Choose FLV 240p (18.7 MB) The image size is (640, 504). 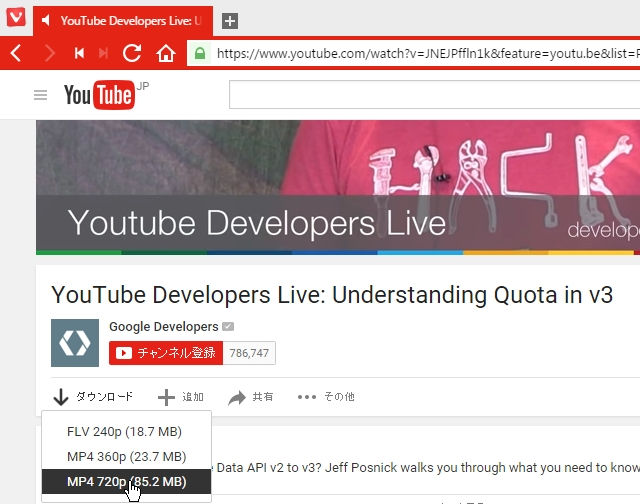[127, 431]
